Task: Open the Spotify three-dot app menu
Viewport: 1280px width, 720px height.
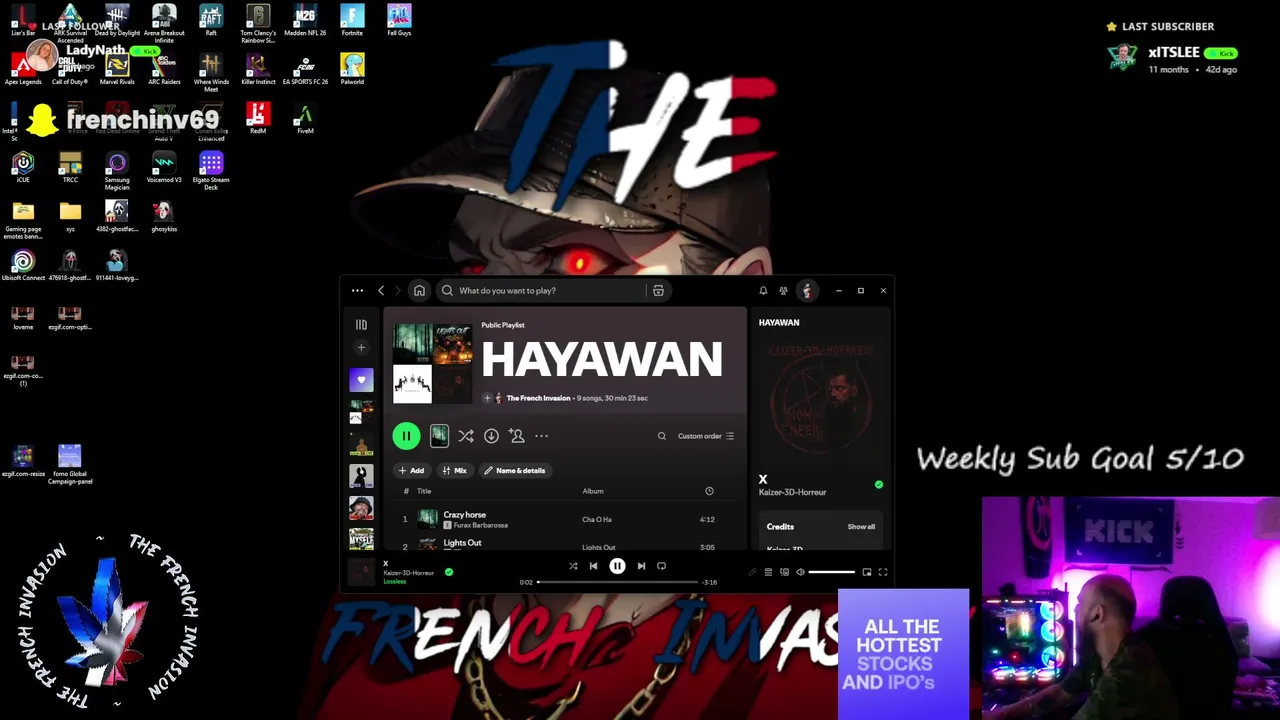Action: [357, 291]
